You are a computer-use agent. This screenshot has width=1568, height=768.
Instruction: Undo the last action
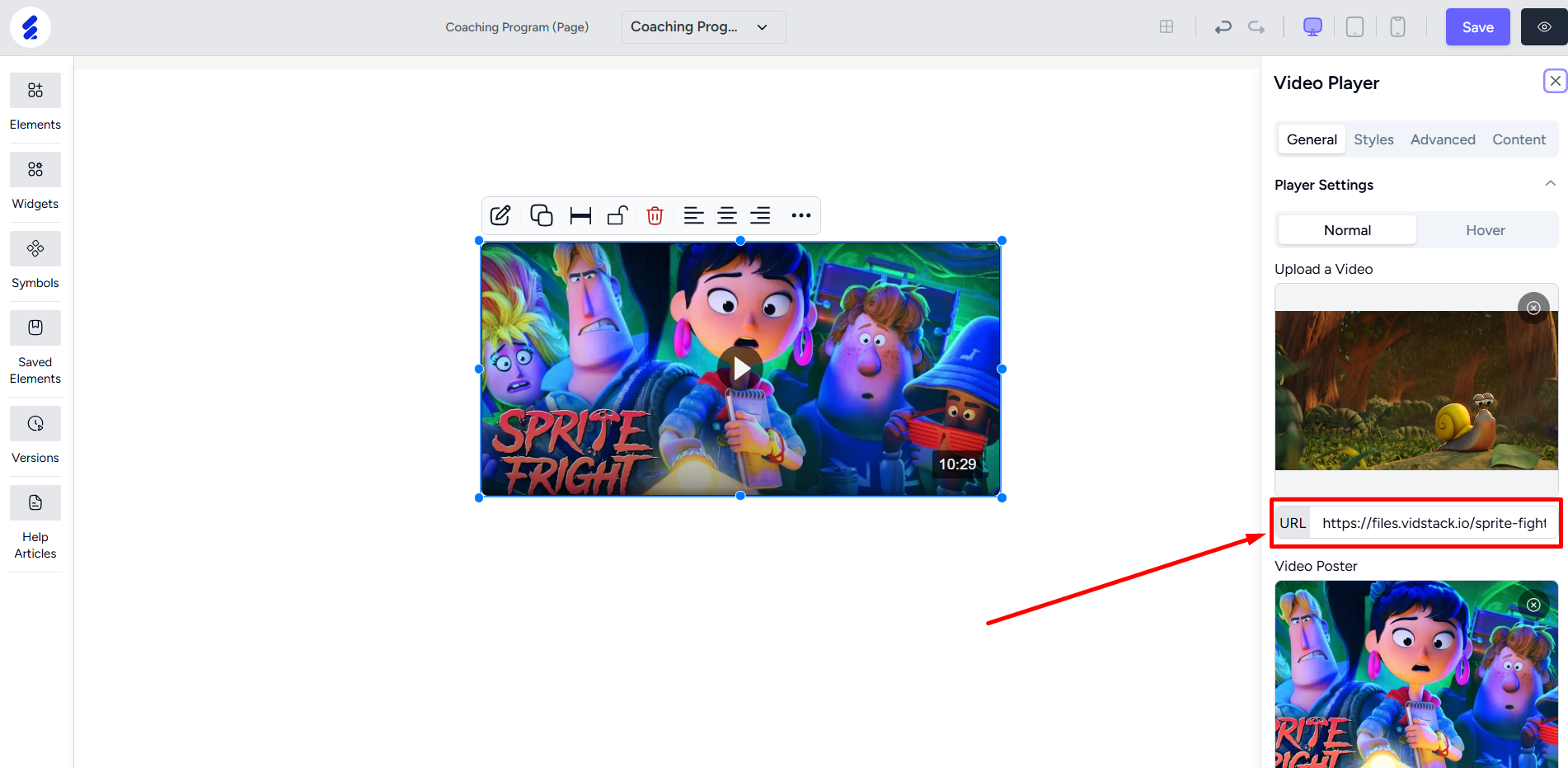[x=1223, y=27]
